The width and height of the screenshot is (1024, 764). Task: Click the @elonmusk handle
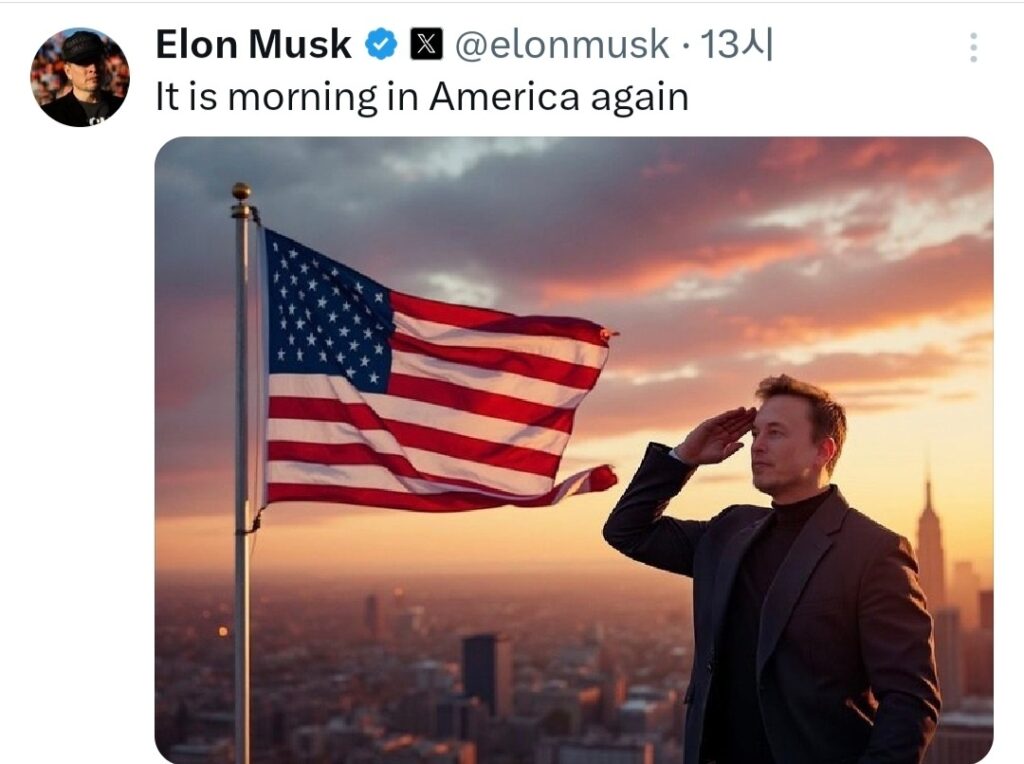point(562,45)
